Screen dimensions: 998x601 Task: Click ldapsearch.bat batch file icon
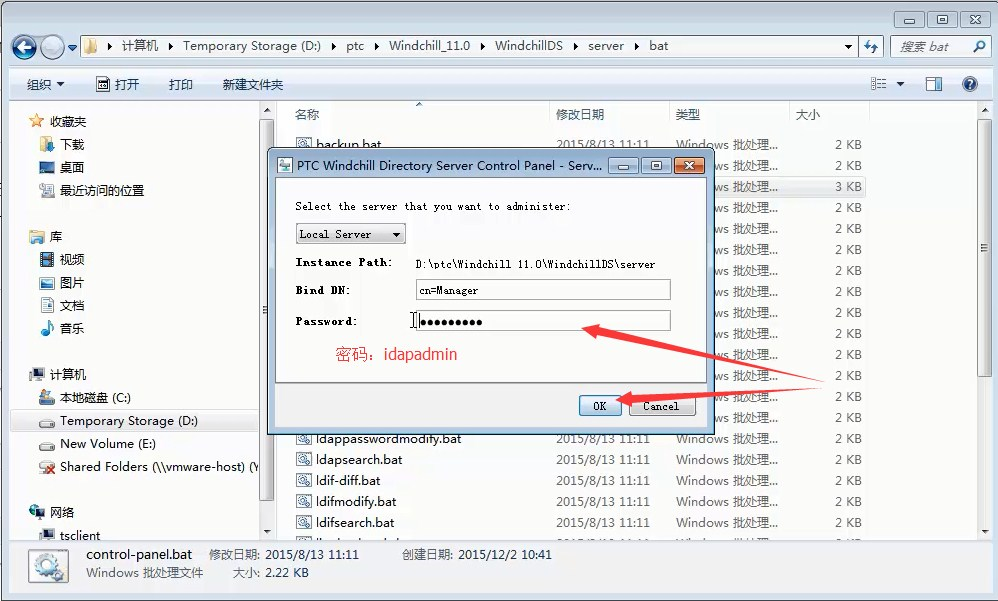coord(304,460)
